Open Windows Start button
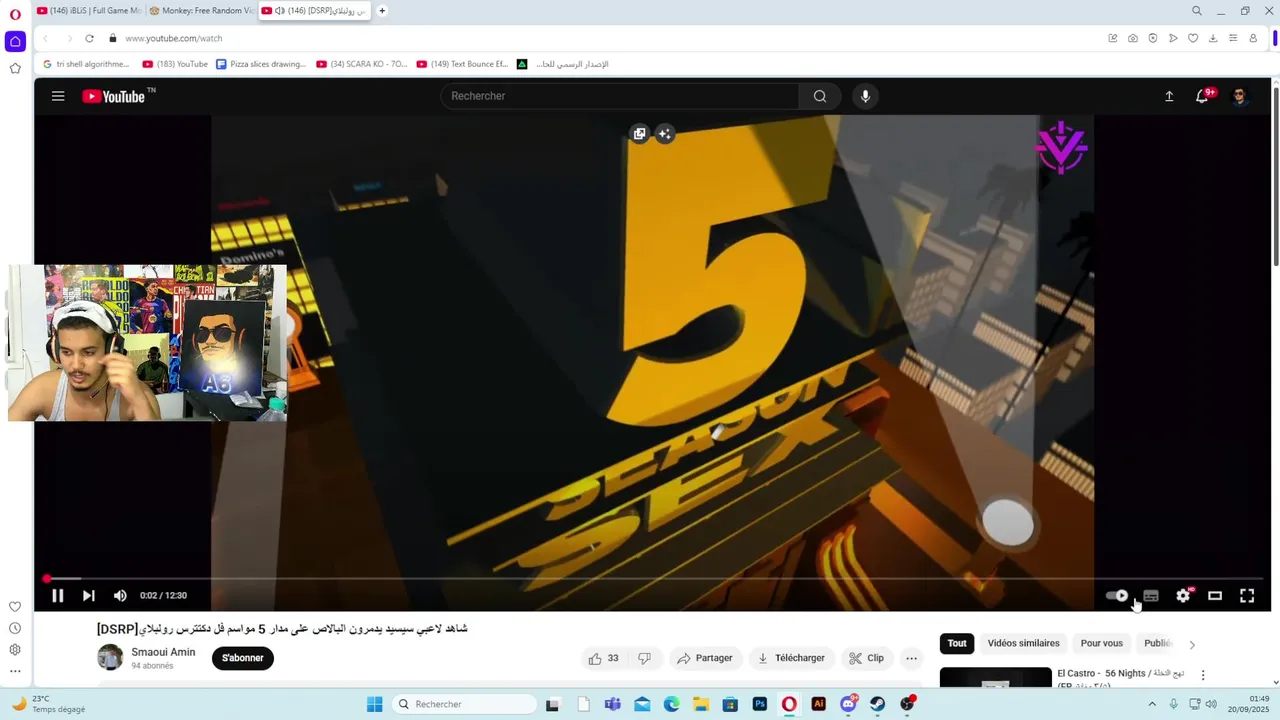1280x720 pixels. coord(374,704)
